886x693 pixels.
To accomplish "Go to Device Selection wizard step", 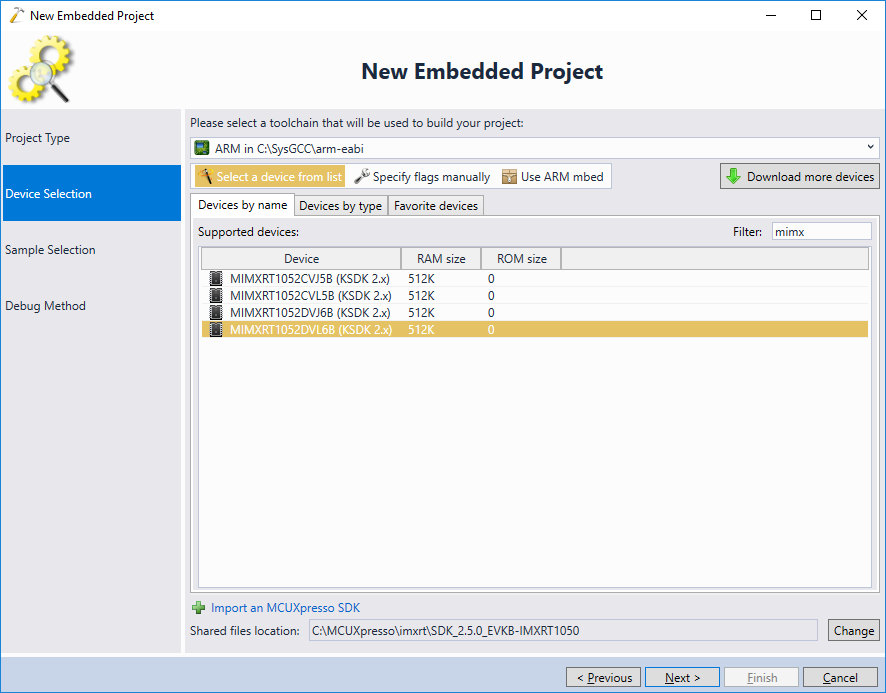I will point(92,193).
